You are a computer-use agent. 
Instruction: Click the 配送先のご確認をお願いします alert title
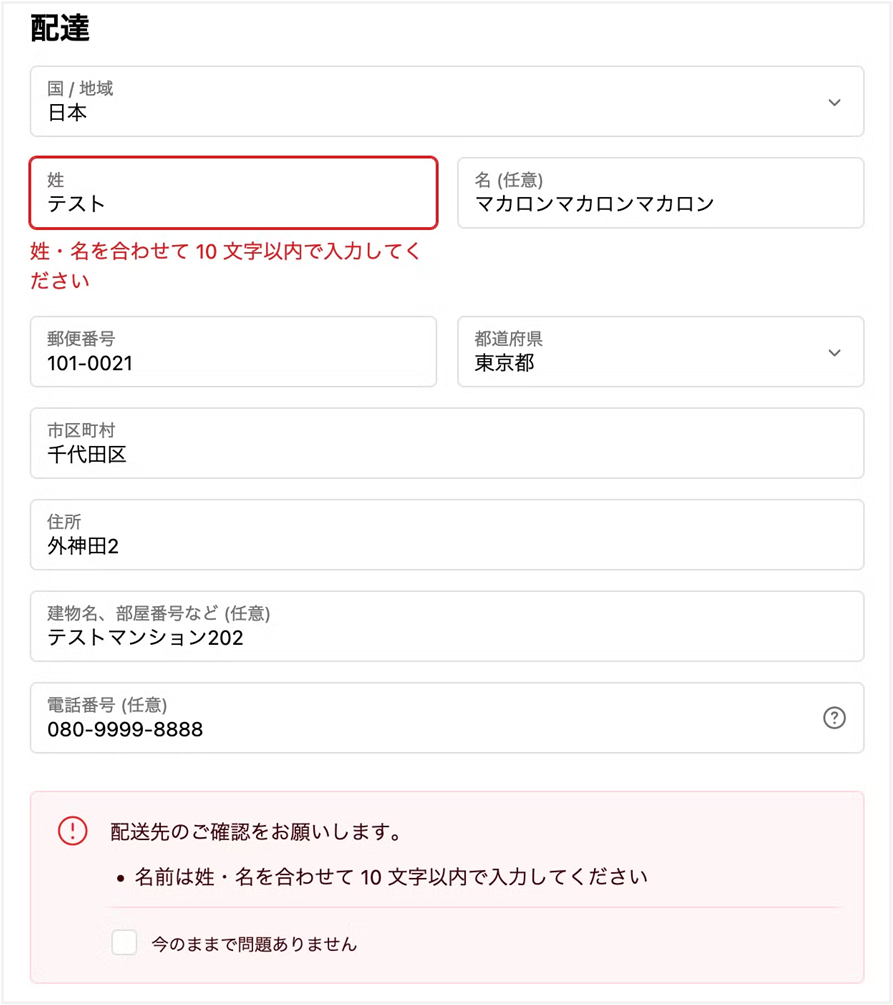[256, 832]
